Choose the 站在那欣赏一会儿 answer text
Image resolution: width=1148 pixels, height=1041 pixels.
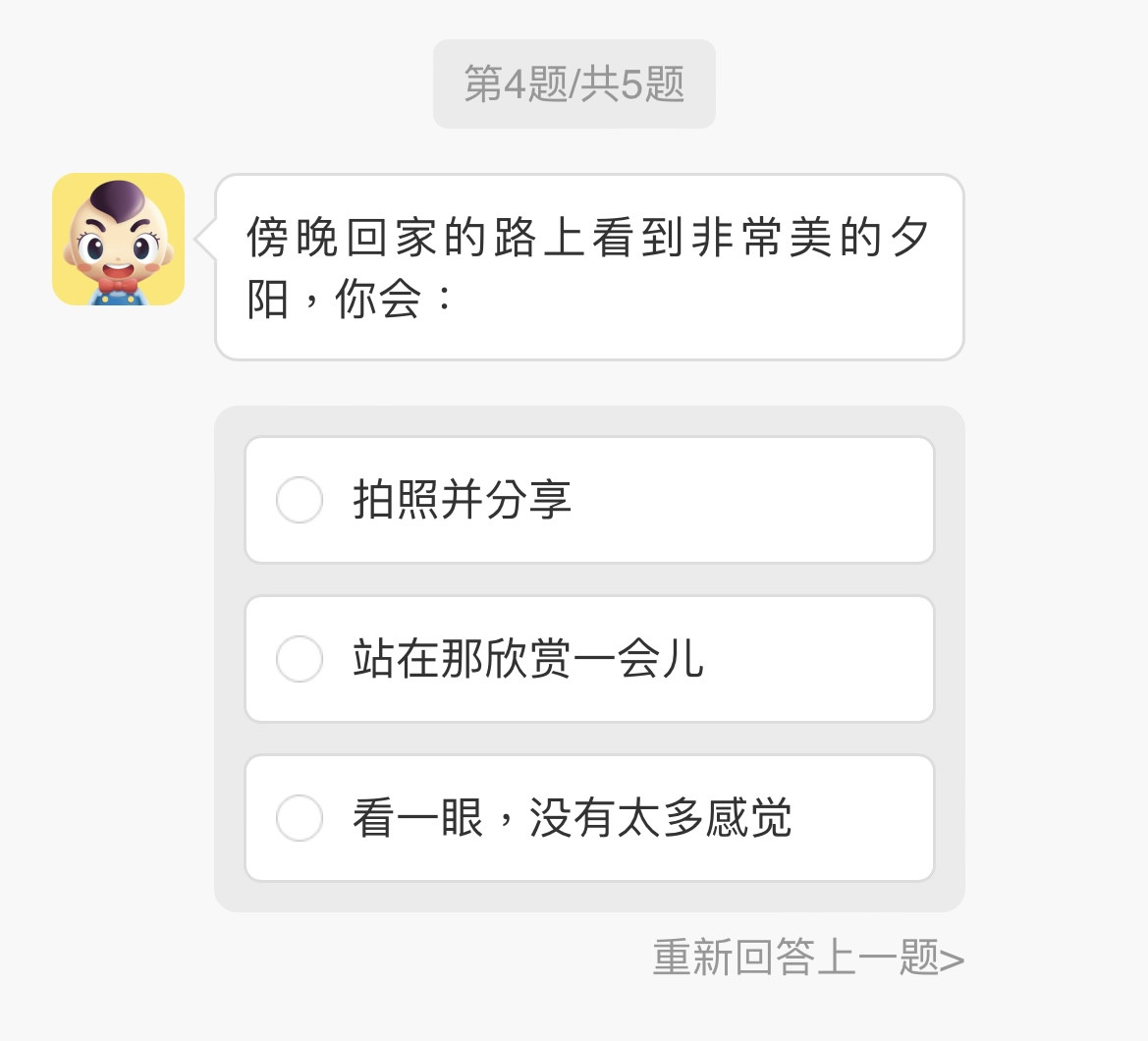528,659
